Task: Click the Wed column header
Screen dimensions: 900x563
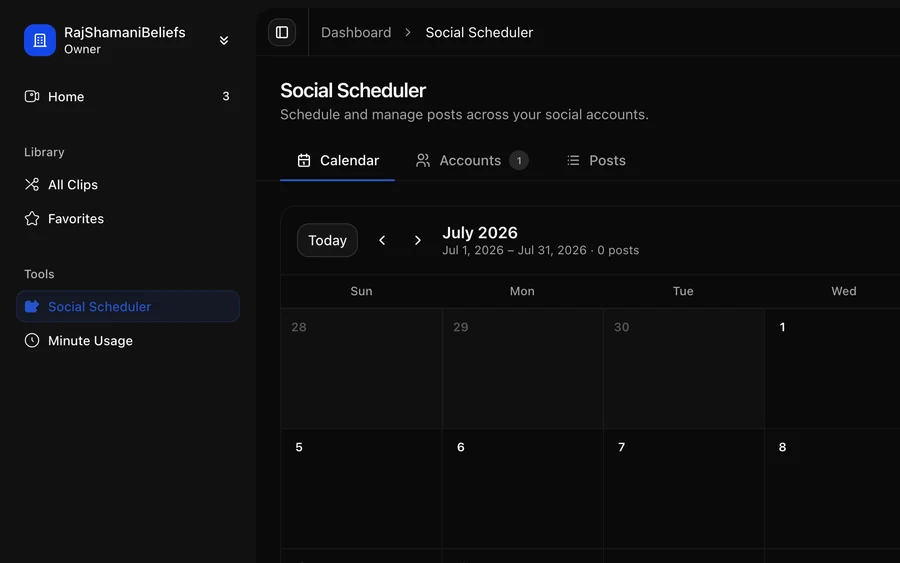Action: pyautogui.click(x=844, y=291)
